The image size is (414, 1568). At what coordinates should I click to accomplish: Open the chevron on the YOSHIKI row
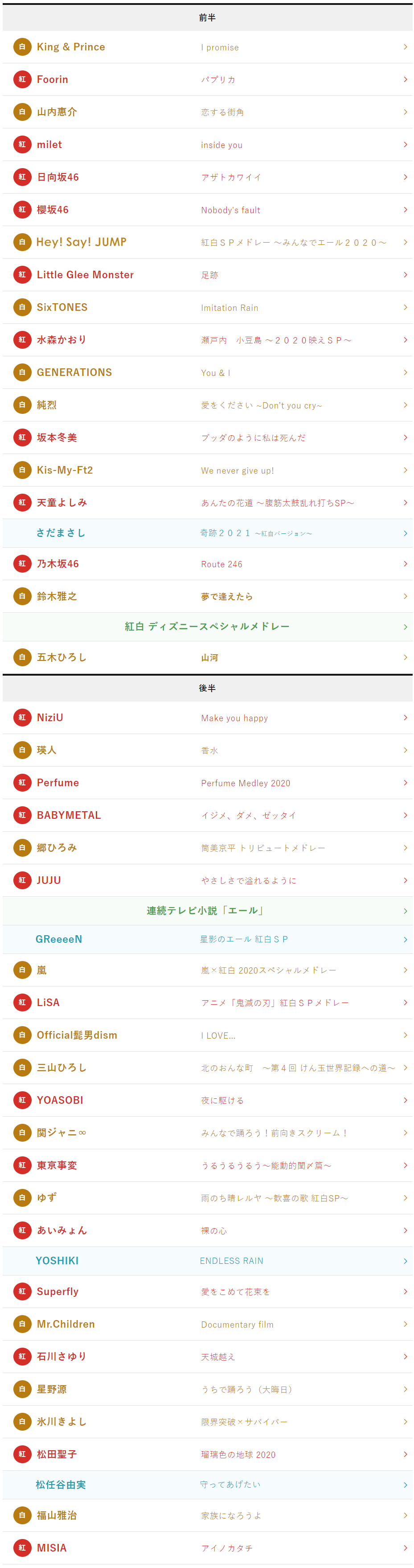406,1261
